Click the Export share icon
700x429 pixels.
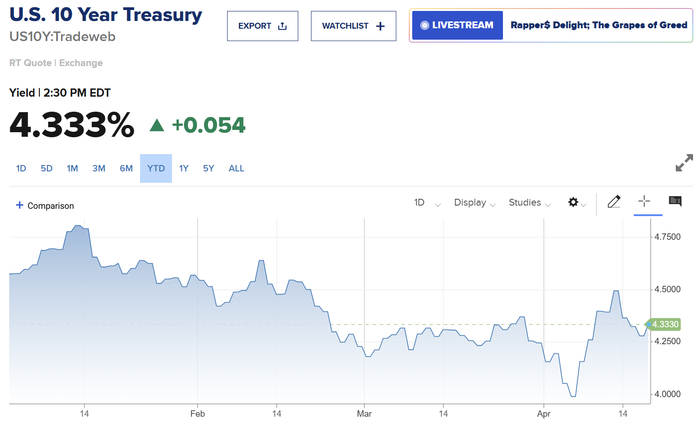tap(282, 26)
